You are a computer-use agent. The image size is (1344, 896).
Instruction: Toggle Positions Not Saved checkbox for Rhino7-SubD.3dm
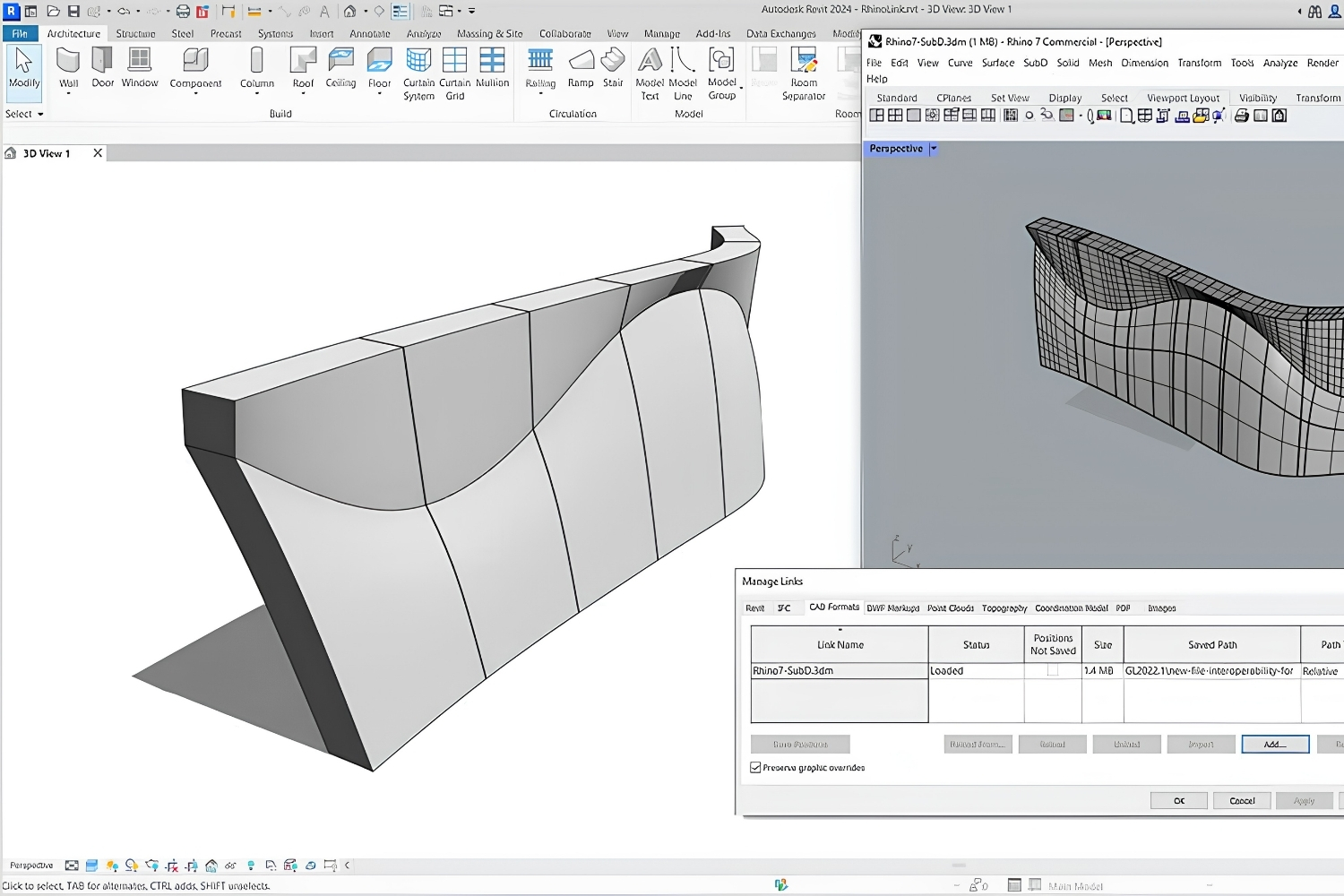point(1053,670)
